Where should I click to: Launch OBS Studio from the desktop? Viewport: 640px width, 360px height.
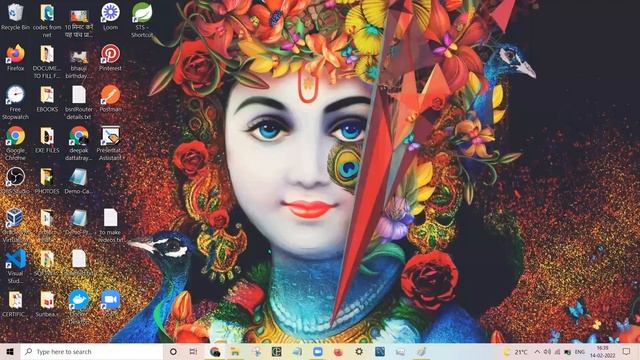pos(15,180)
